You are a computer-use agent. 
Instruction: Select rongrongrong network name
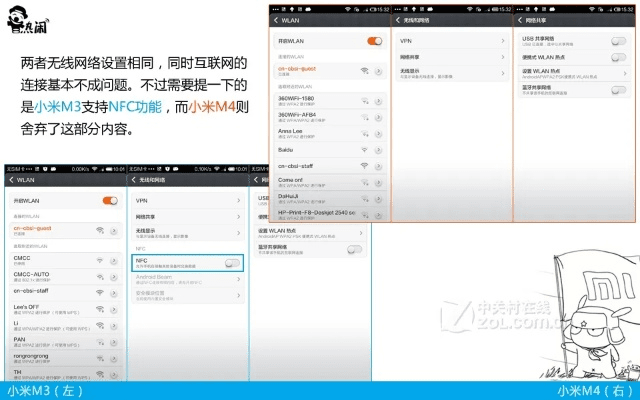pos(31,356)
